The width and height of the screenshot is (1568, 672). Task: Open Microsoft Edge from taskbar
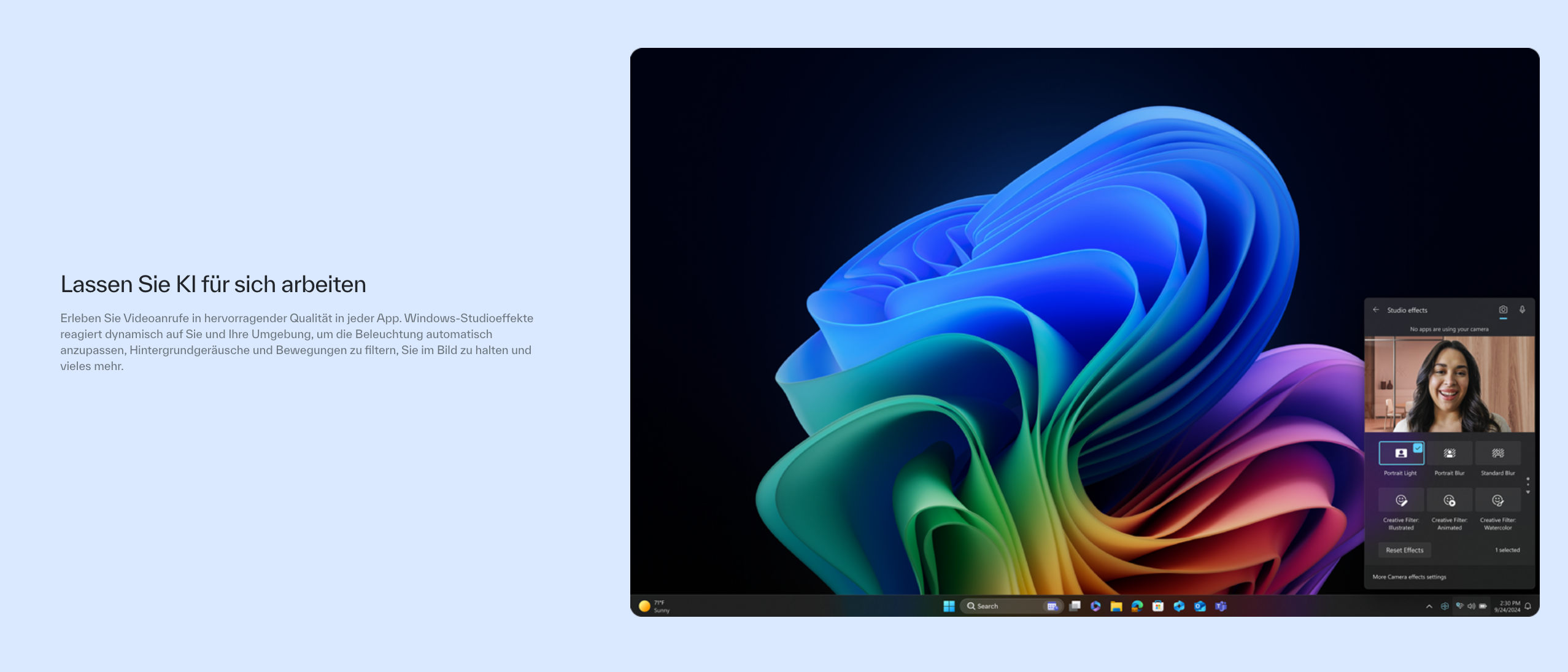[x=1137, y=606]
